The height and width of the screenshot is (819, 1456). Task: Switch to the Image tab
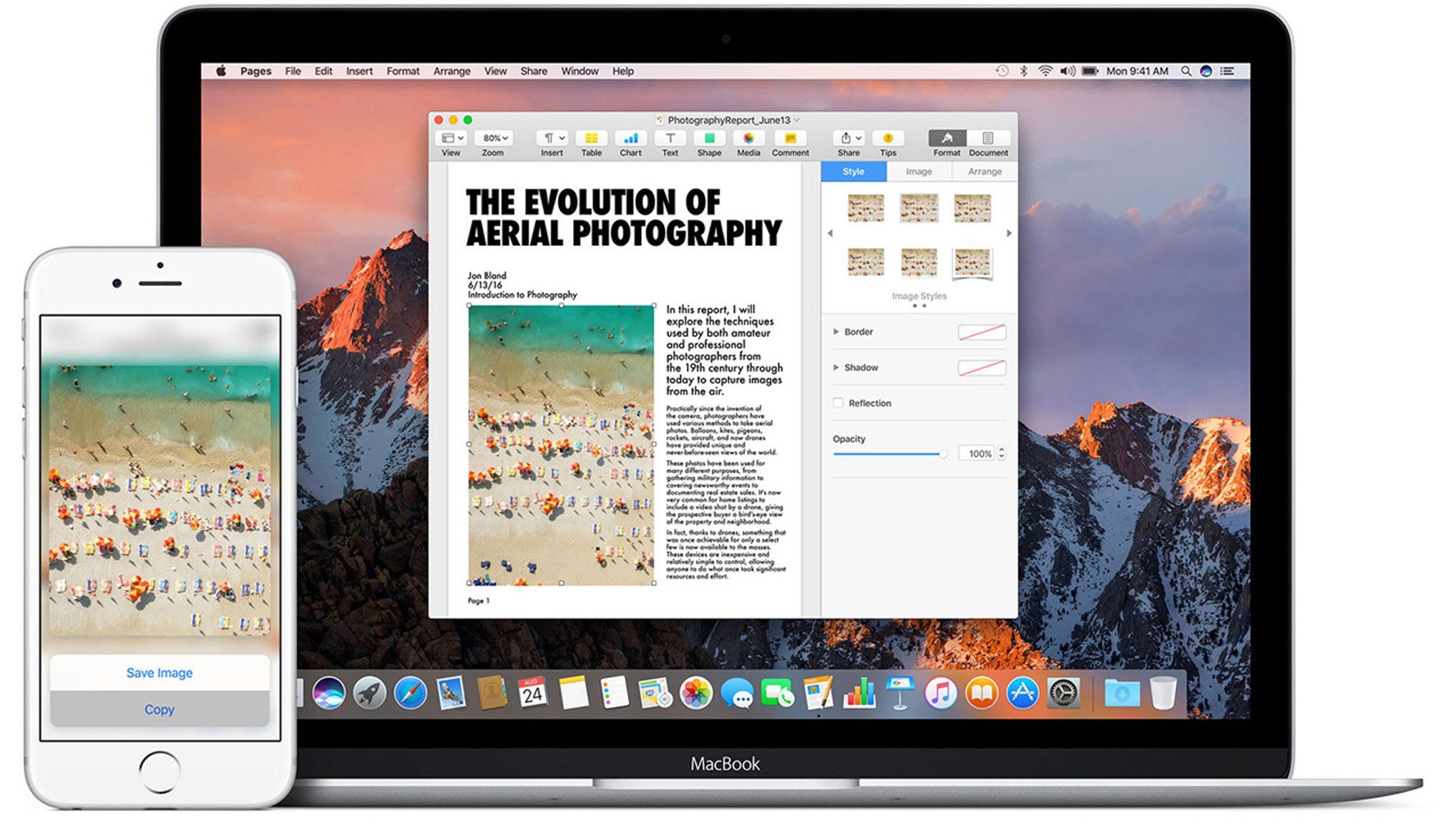[x=919, y=171]
